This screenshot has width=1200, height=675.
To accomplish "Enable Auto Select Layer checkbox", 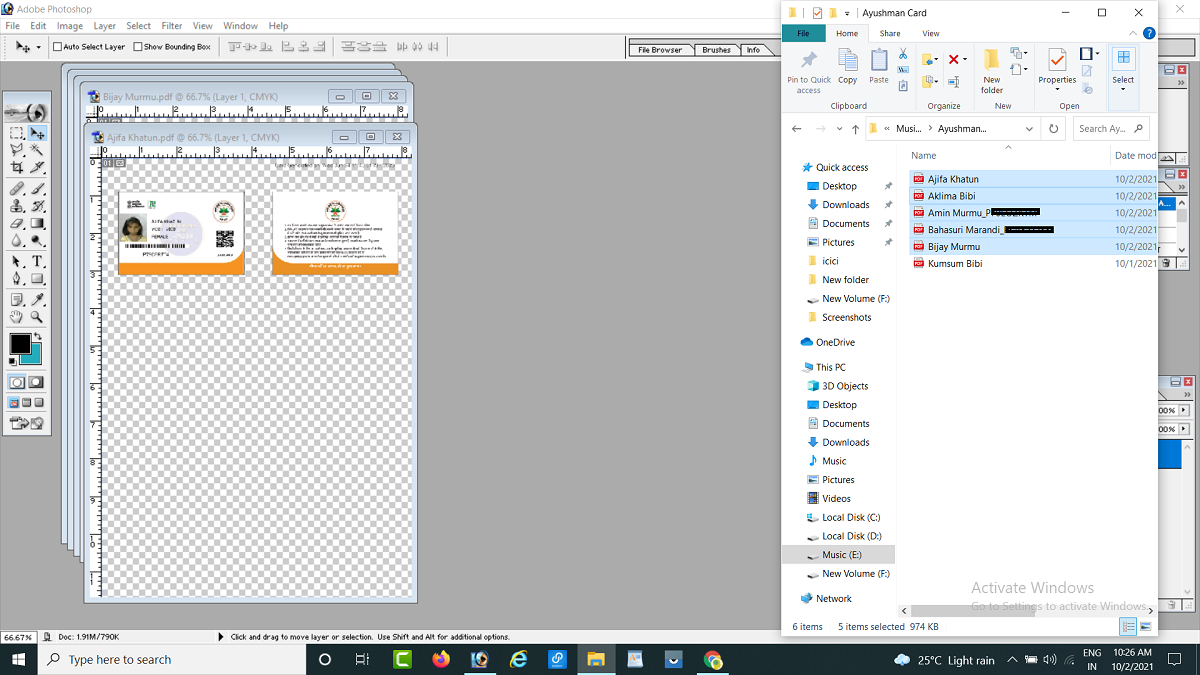I will [x=57, y=47].
